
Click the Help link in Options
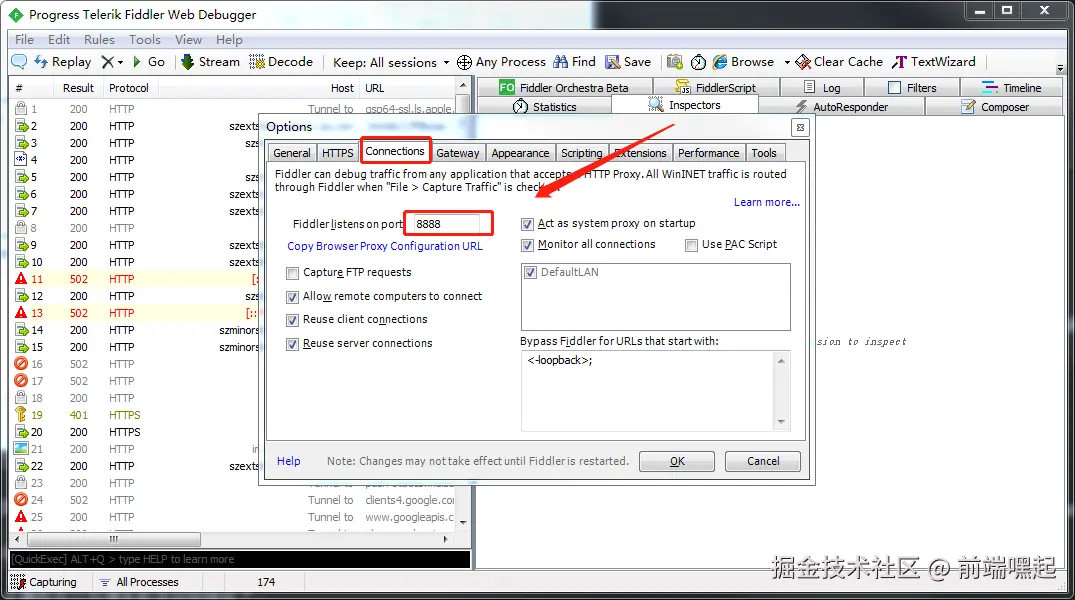click(289, 461)
